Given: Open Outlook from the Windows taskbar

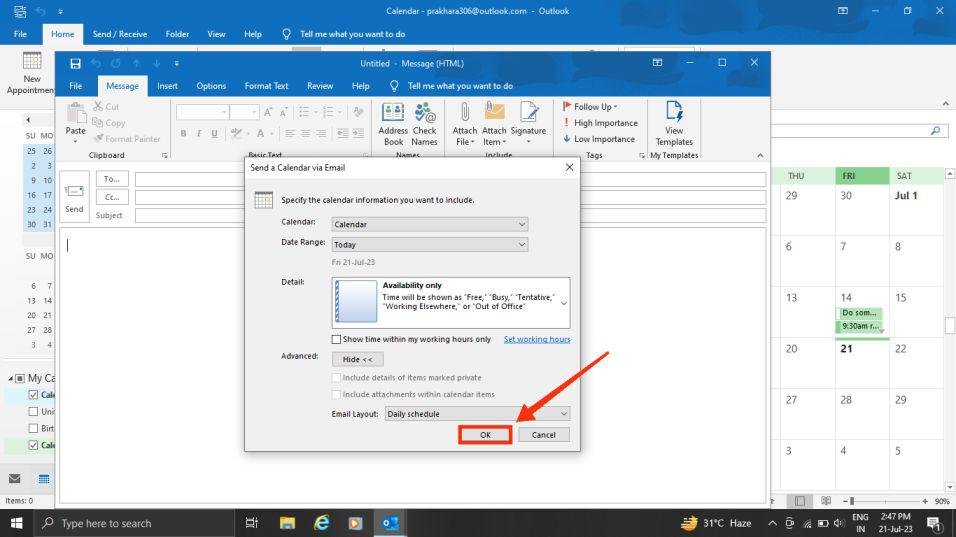Looking at the screenshot, I should coord(391,523).
